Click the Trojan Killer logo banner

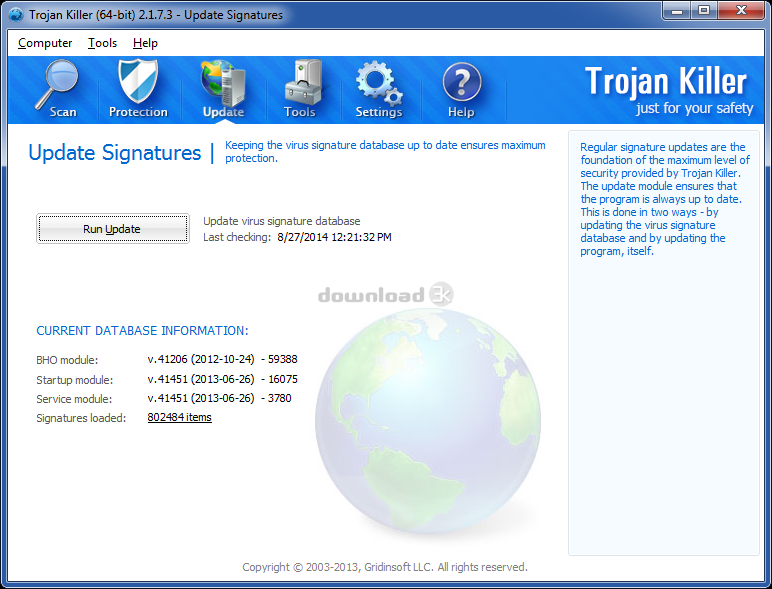tap(667, 91)
